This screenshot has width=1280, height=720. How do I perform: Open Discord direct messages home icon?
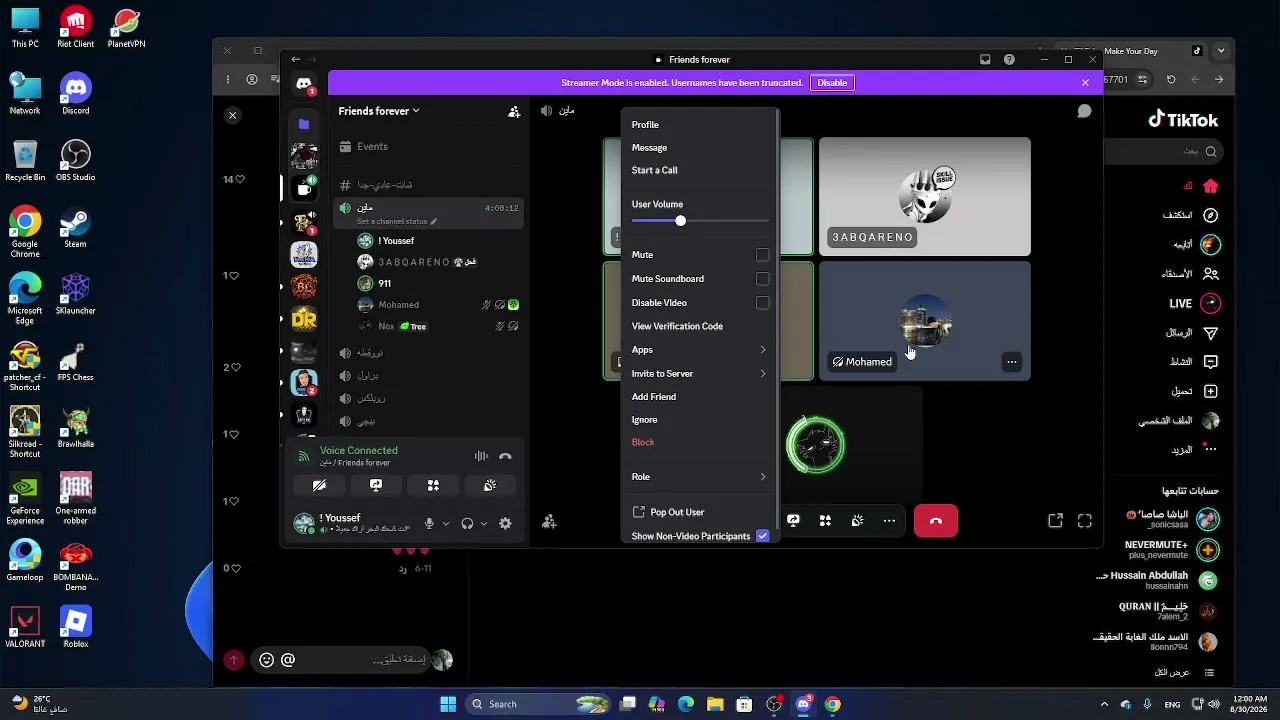click(304, 84)
